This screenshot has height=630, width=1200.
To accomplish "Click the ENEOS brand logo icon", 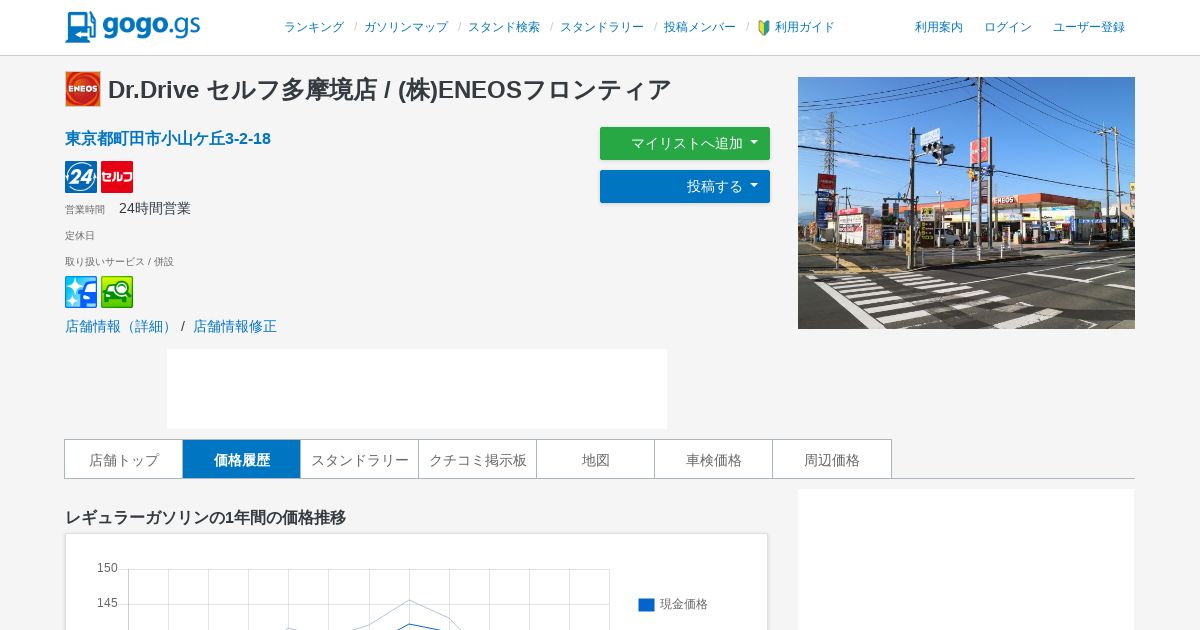I will tap(83, 89).
